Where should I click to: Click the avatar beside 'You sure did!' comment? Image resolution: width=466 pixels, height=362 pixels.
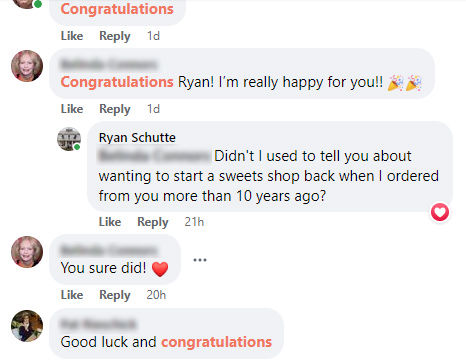27,252
